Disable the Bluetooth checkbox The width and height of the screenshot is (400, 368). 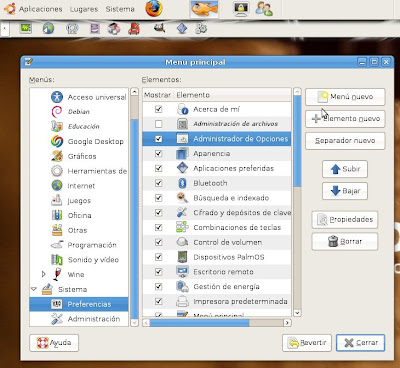[159, 183]
